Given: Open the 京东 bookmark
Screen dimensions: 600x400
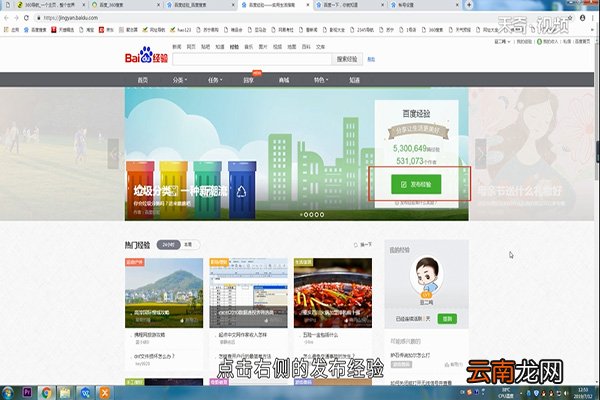Looking at the screenshot, I should point(106,29).
